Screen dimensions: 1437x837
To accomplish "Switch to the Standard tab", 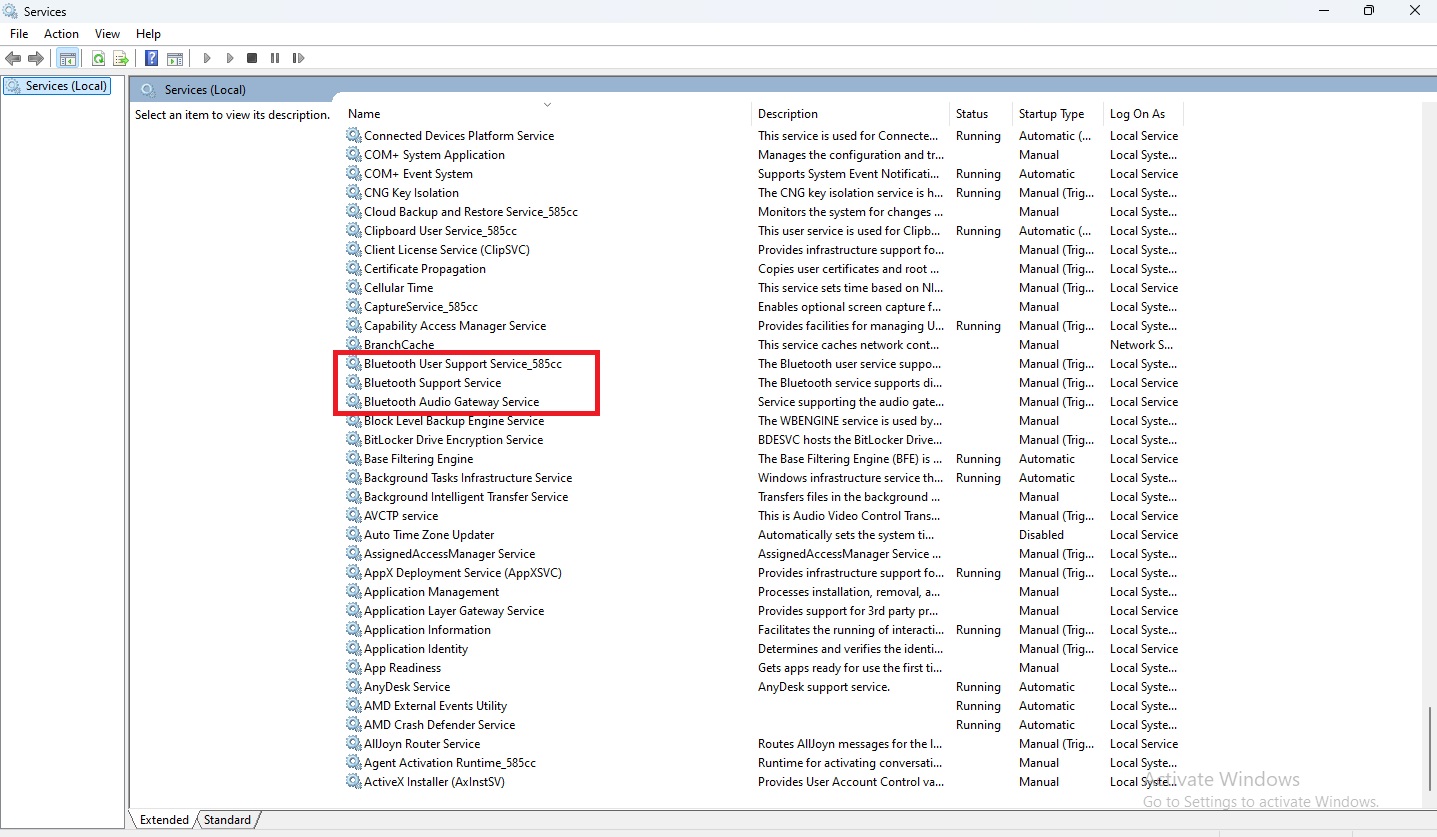I will [227, 820].
